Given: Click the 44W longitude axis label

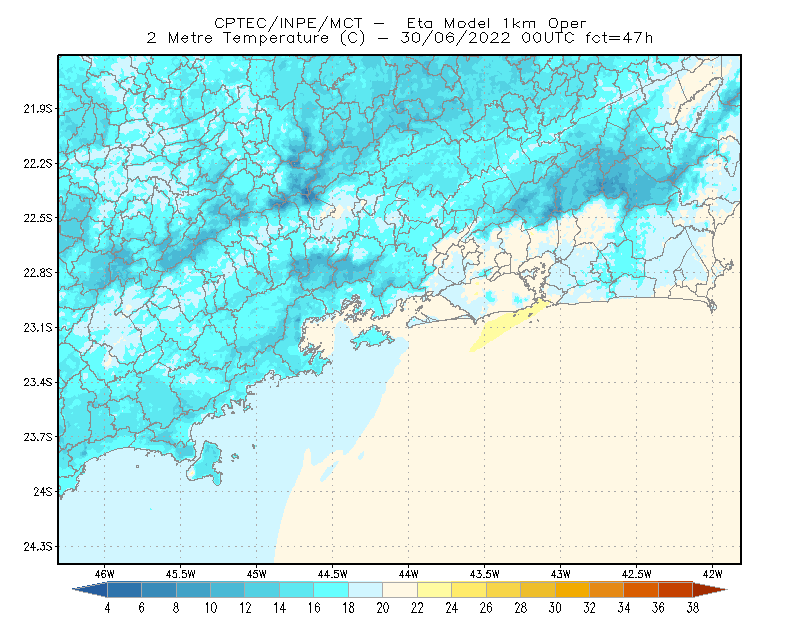Looking at the screenshot, I should [408, 574].
